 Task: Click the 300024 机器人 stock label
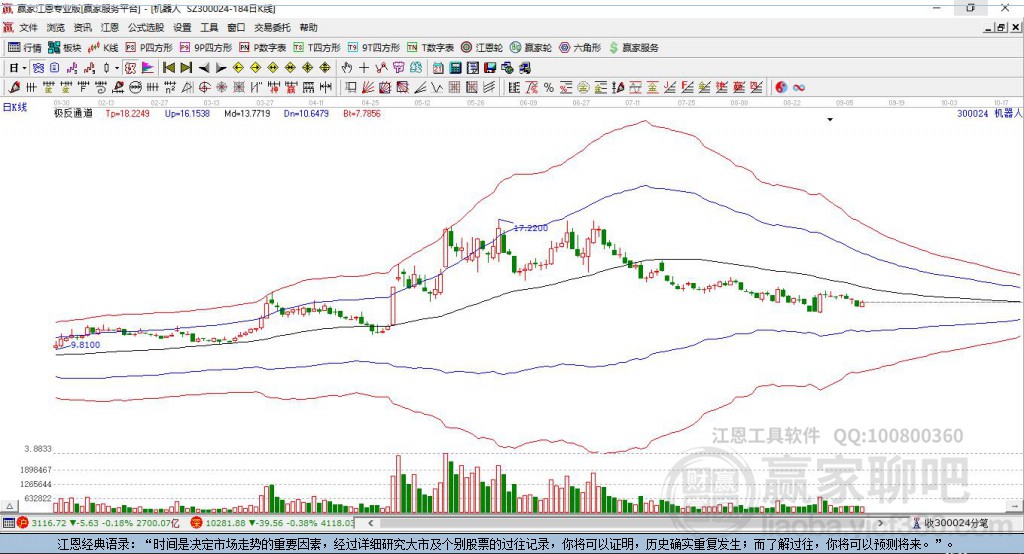click(989, 113)
